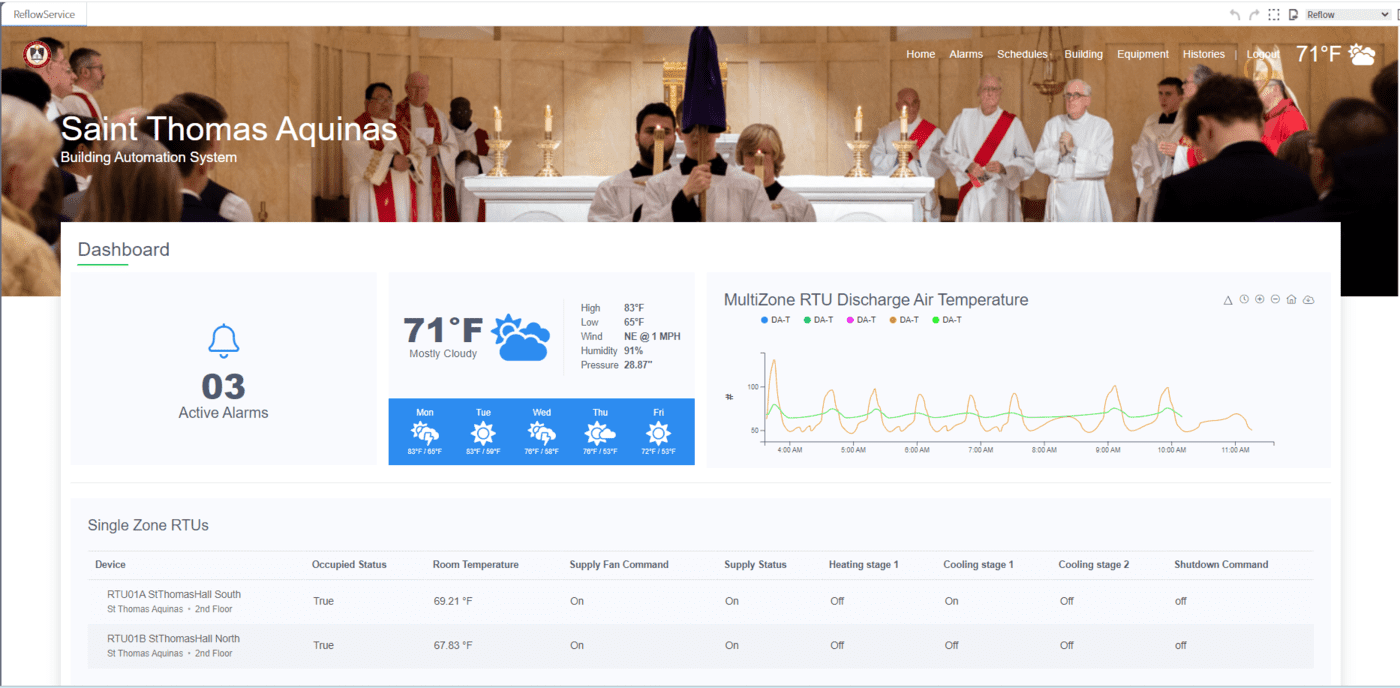Viewport: 1400px width, 688px height.
Task: Click the Wednesday thunderstorm forecast icon
Action: (x=541, y=433)
